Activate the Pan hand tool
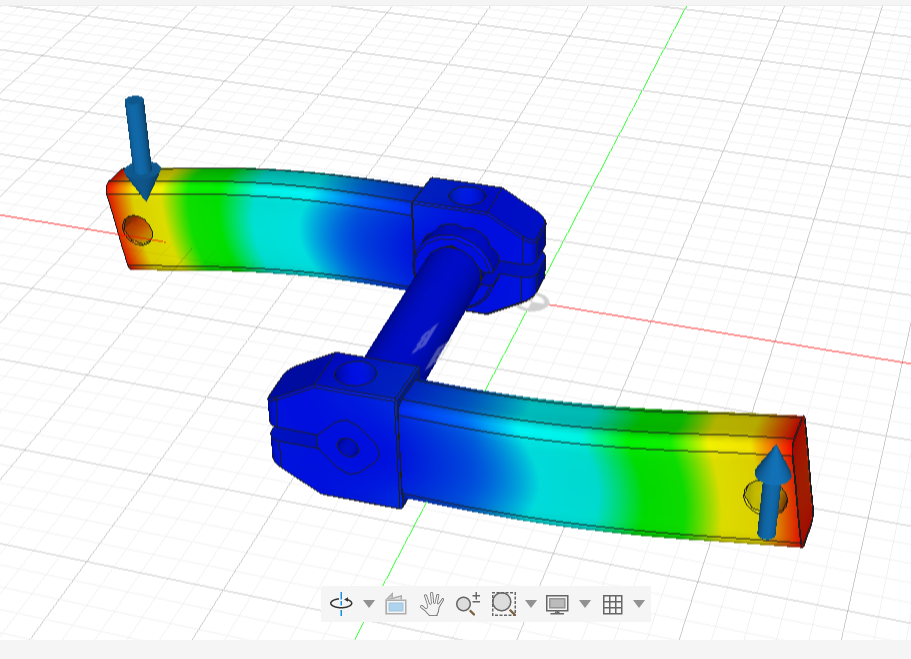This screenshot has width=911, height=659. (x=432, y=603)
